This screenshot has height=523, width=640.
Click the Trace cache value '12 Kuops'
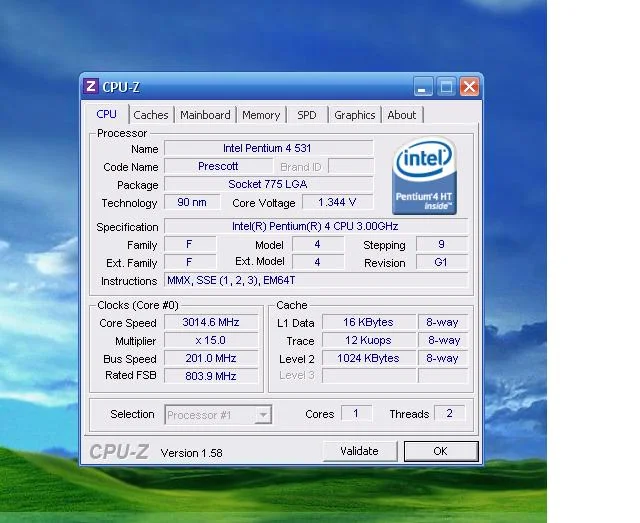(x=369, y=340)
